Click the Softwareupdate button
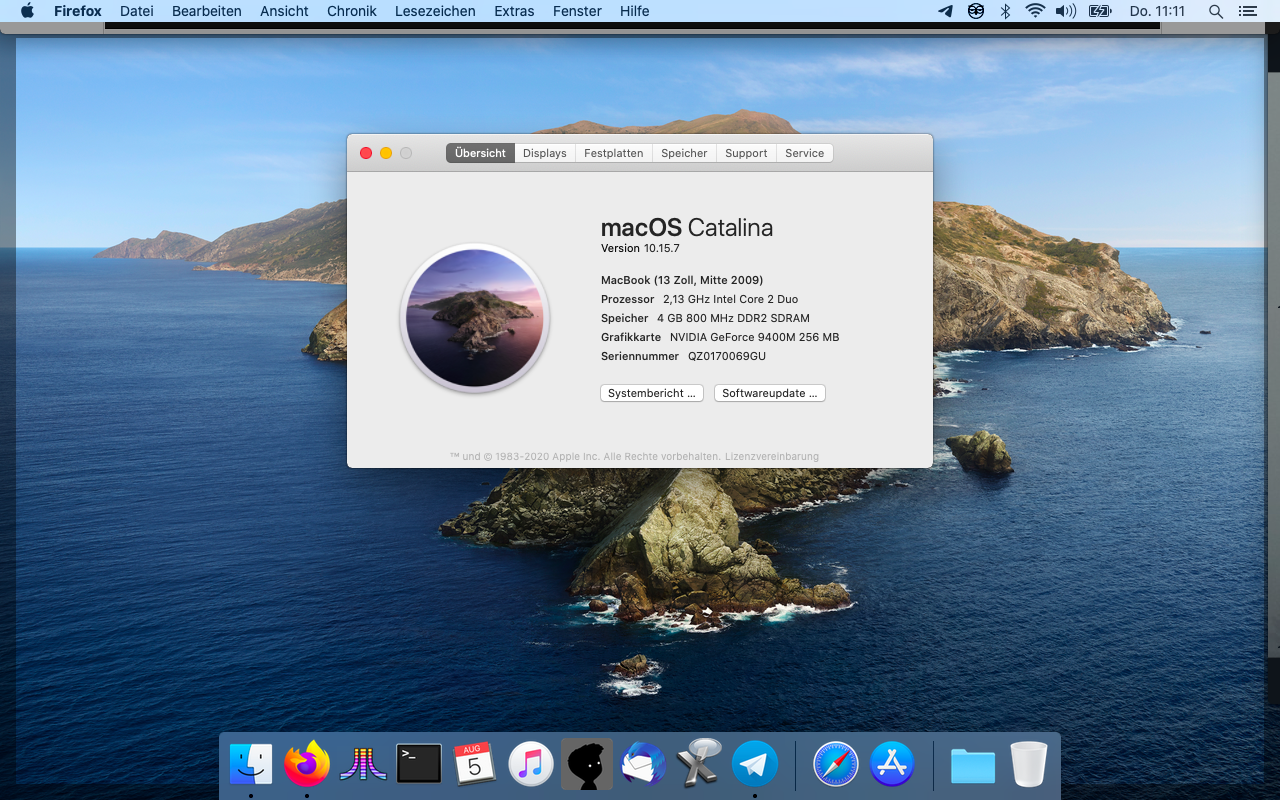 (769, 393)
